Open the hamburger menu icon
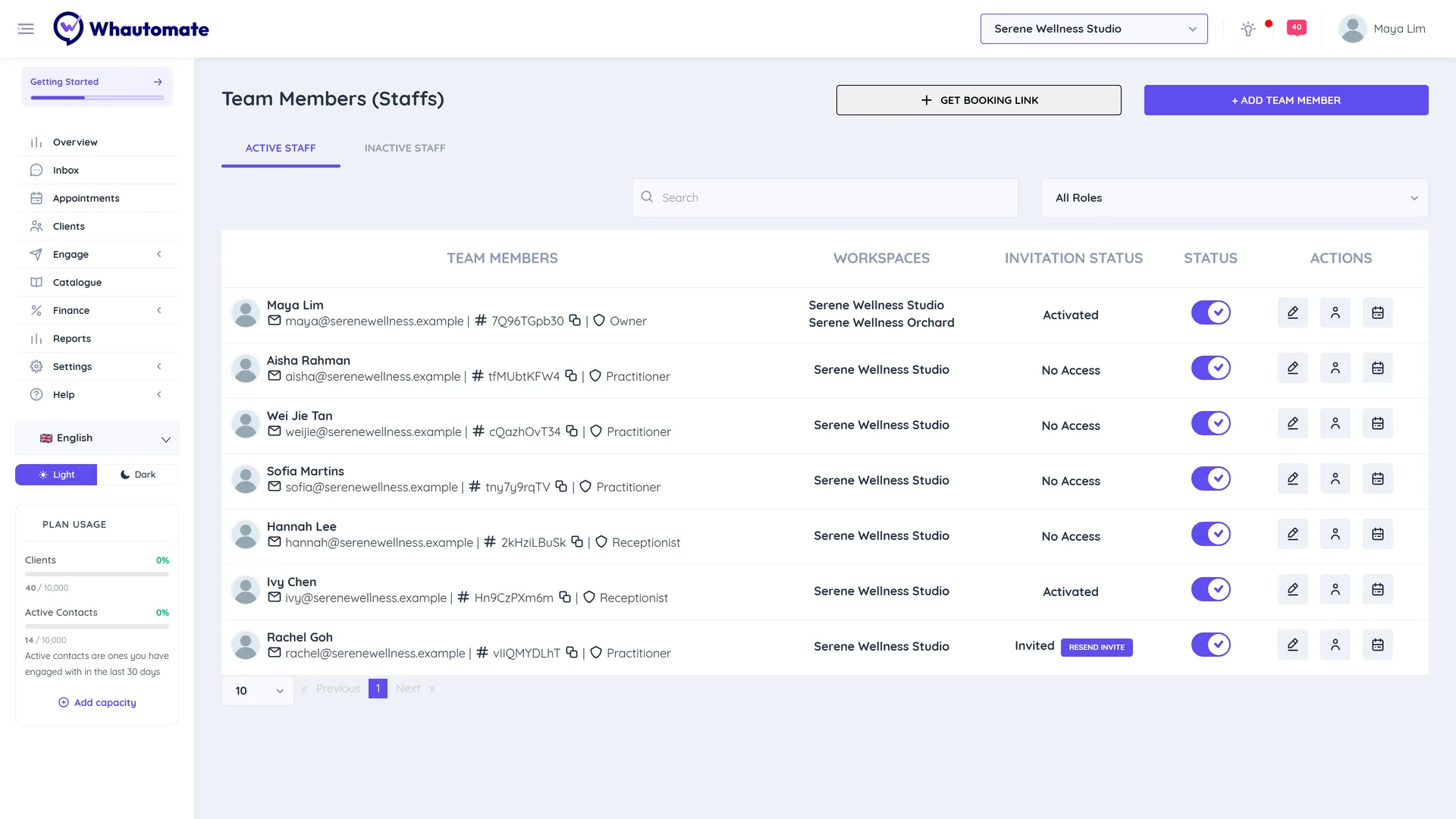Screen dimensions: 1456x819 [x=26, y=29]
